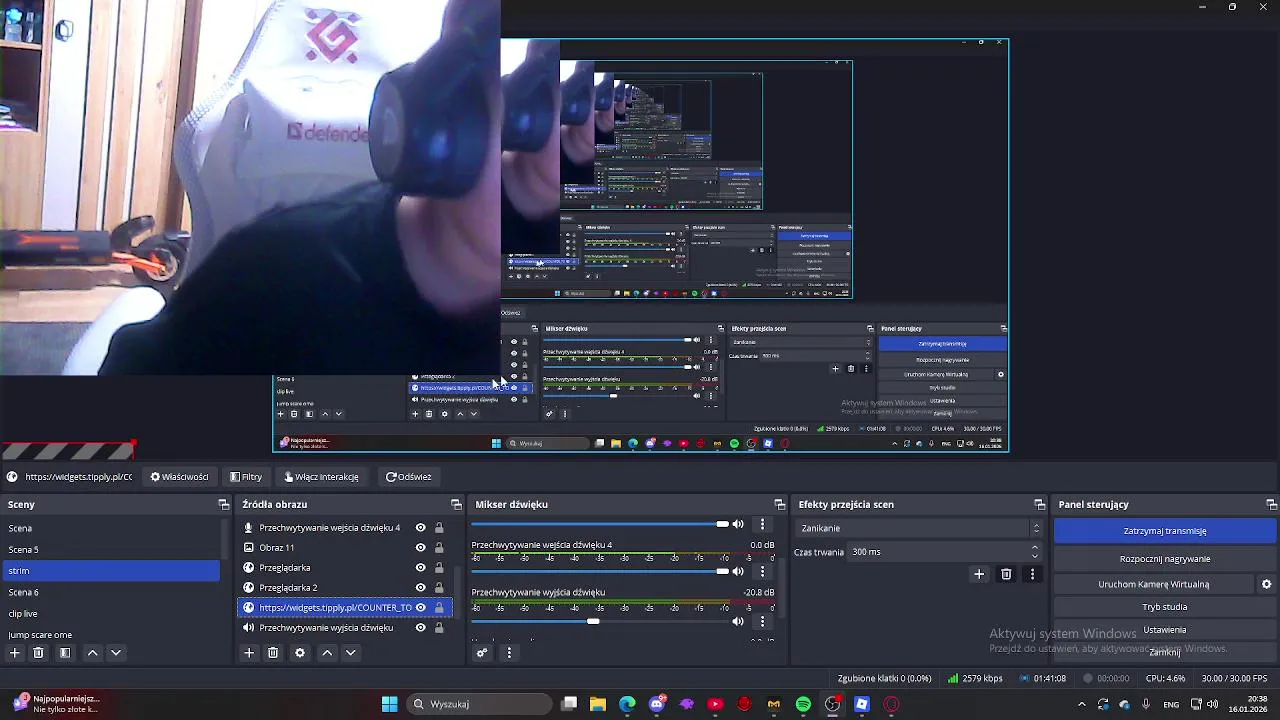The image size is (1280, 720).
Task: Undock the Efekty przejścia scen panel
Action: [x=1039, y=505]
